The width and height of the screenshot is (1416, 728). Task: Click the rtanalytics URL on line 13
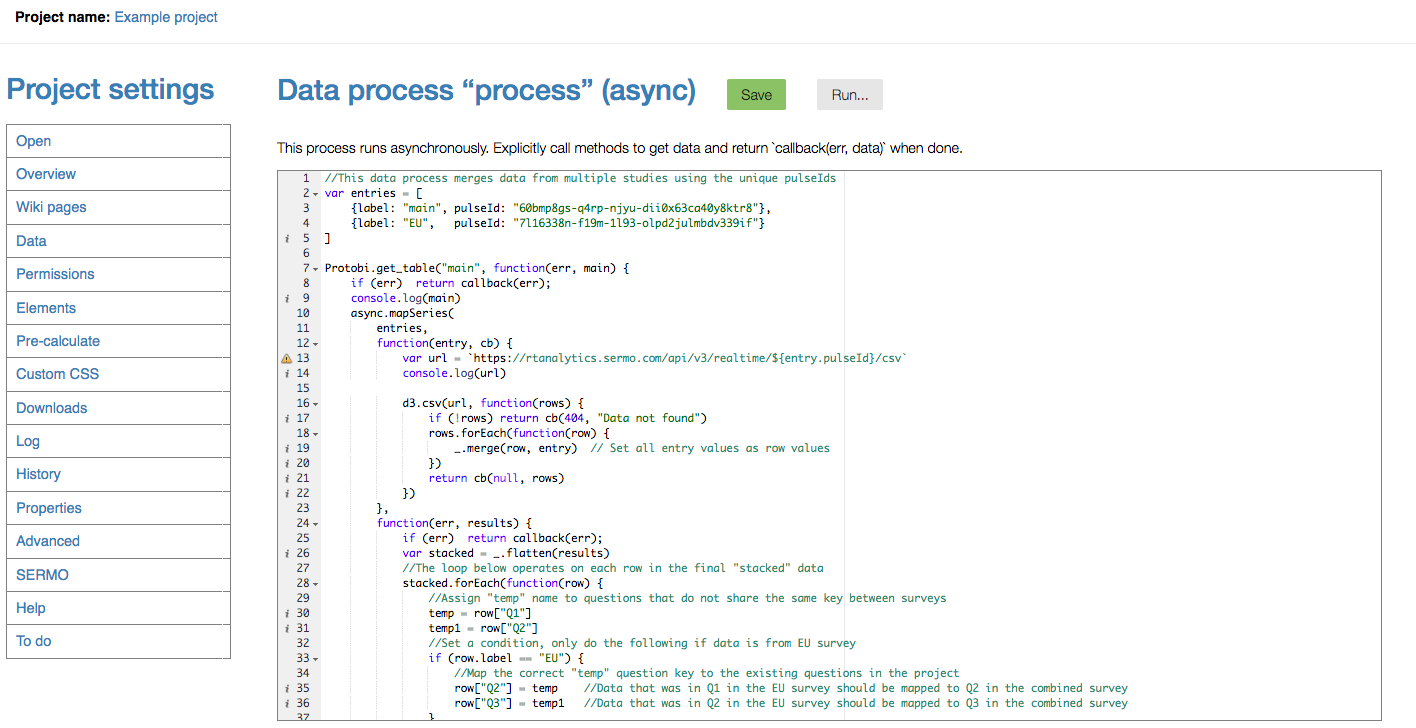(687, 358)
